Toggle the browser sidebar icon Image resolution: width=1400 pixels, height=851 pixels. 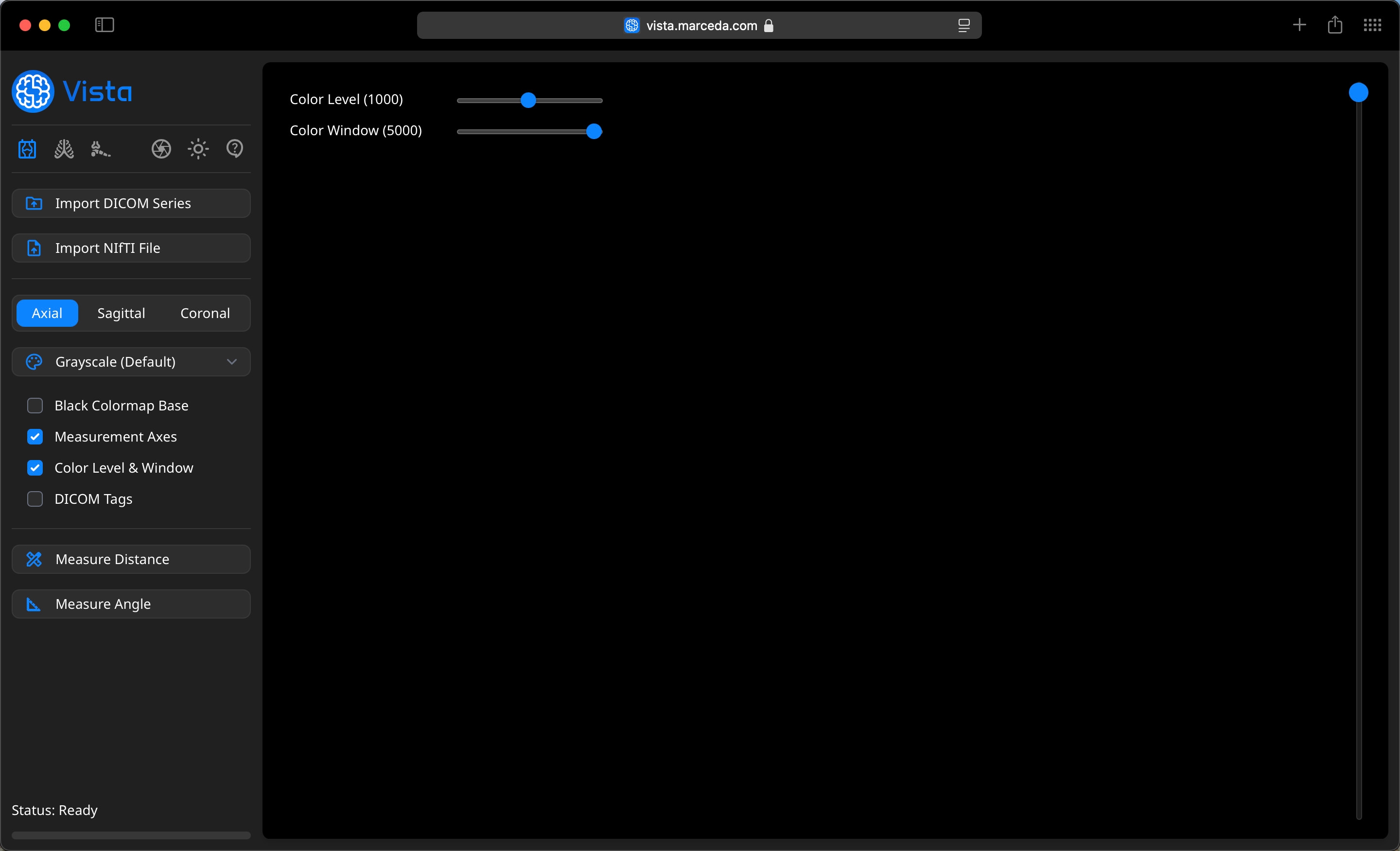(x=105, y=25)
